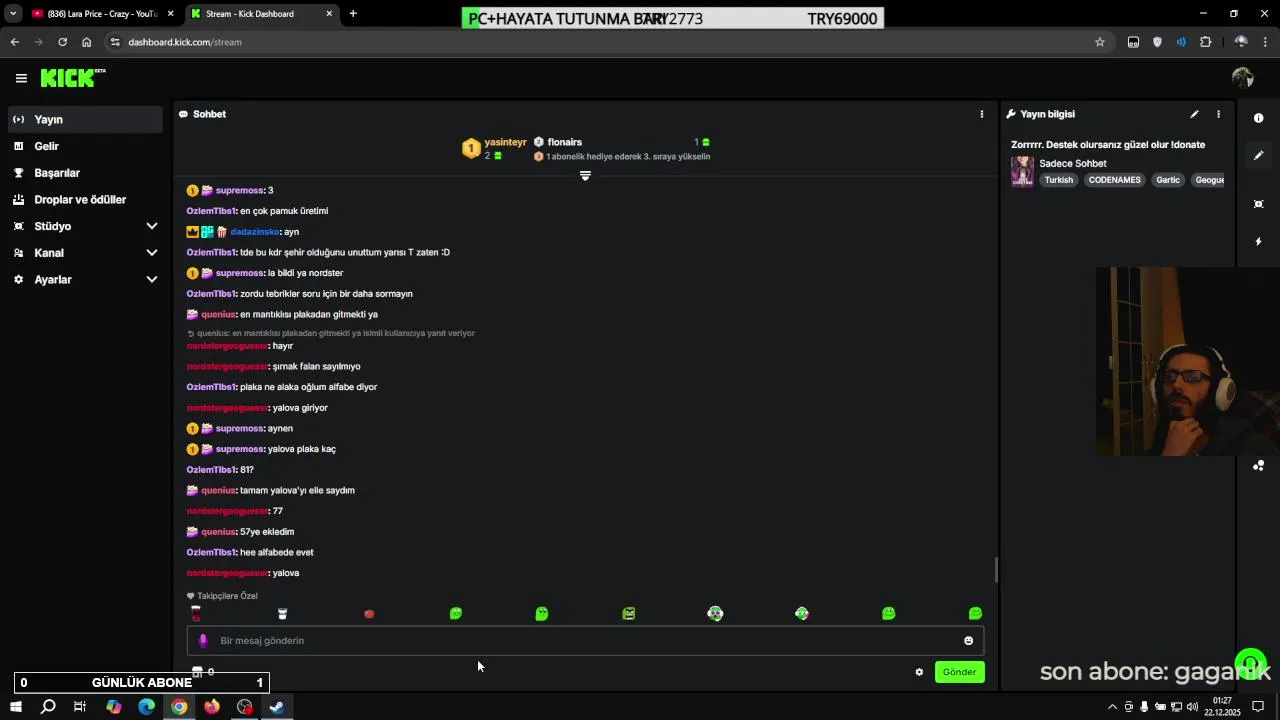The width and height of the screenshot is (1280, 720).
Task: Send message with Gönder button
Action: click(x=959, y=672)
